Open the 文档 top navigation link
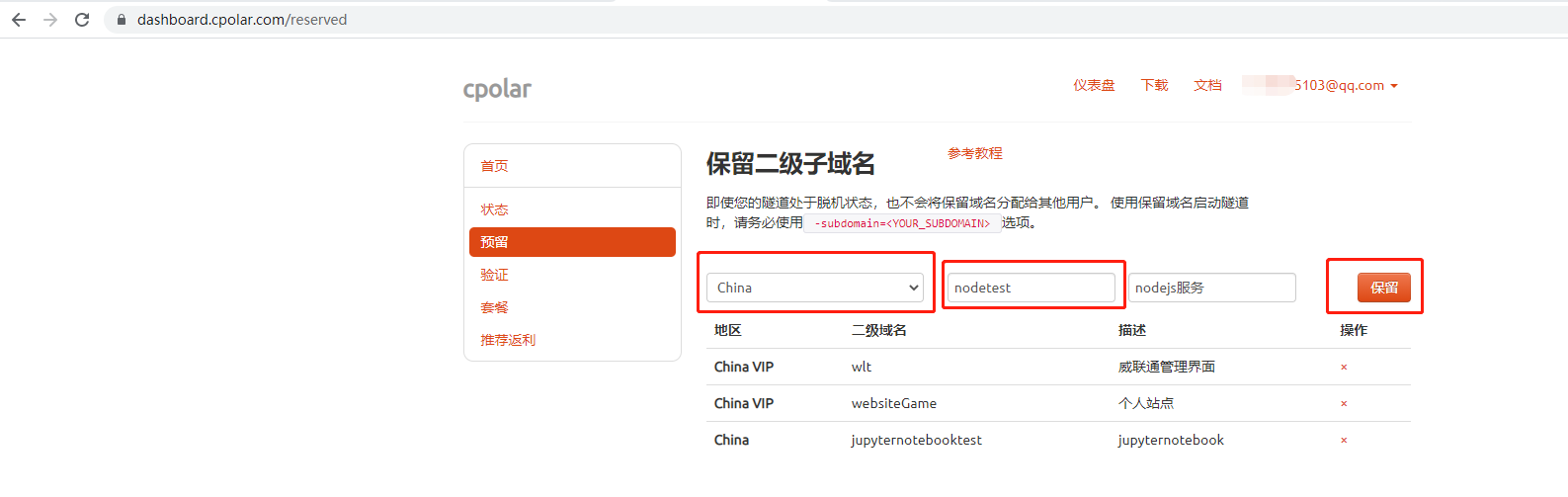Screen dimensions: 1568x497 1207,85
